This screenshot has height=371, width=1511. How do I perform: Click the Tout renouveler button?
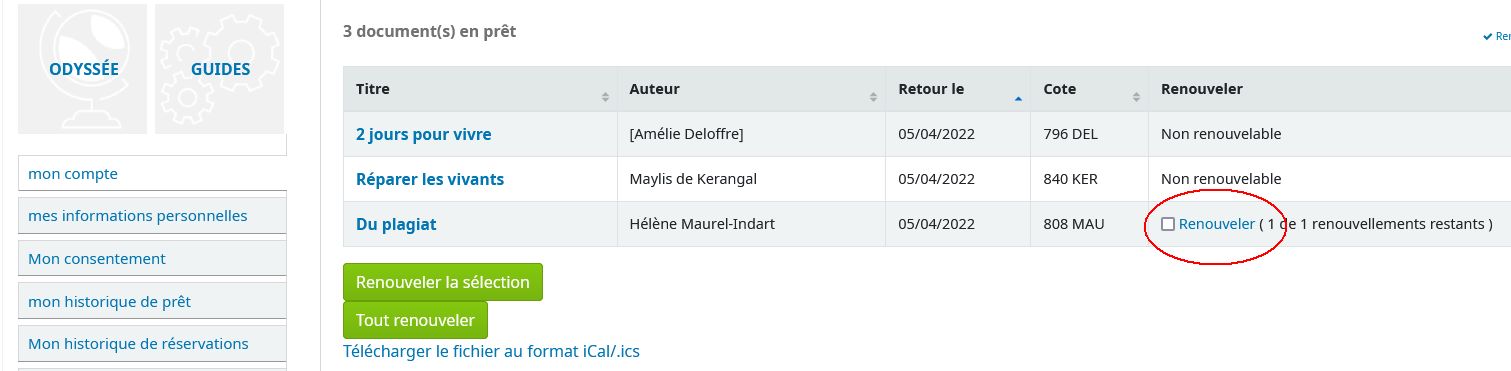(415, 320)
